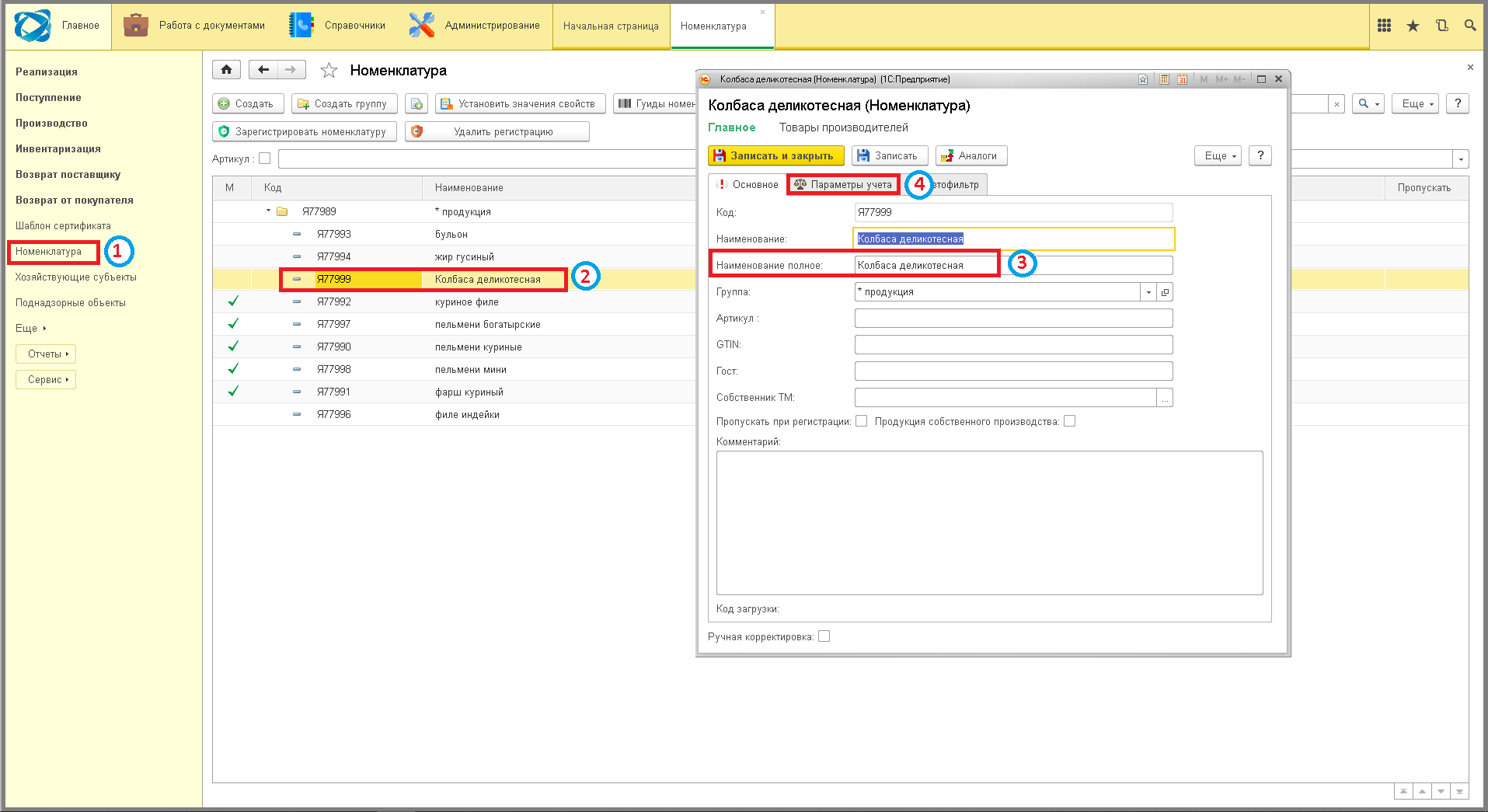Open Собственник ТМ selection ellipsis button

(1165, 398)
